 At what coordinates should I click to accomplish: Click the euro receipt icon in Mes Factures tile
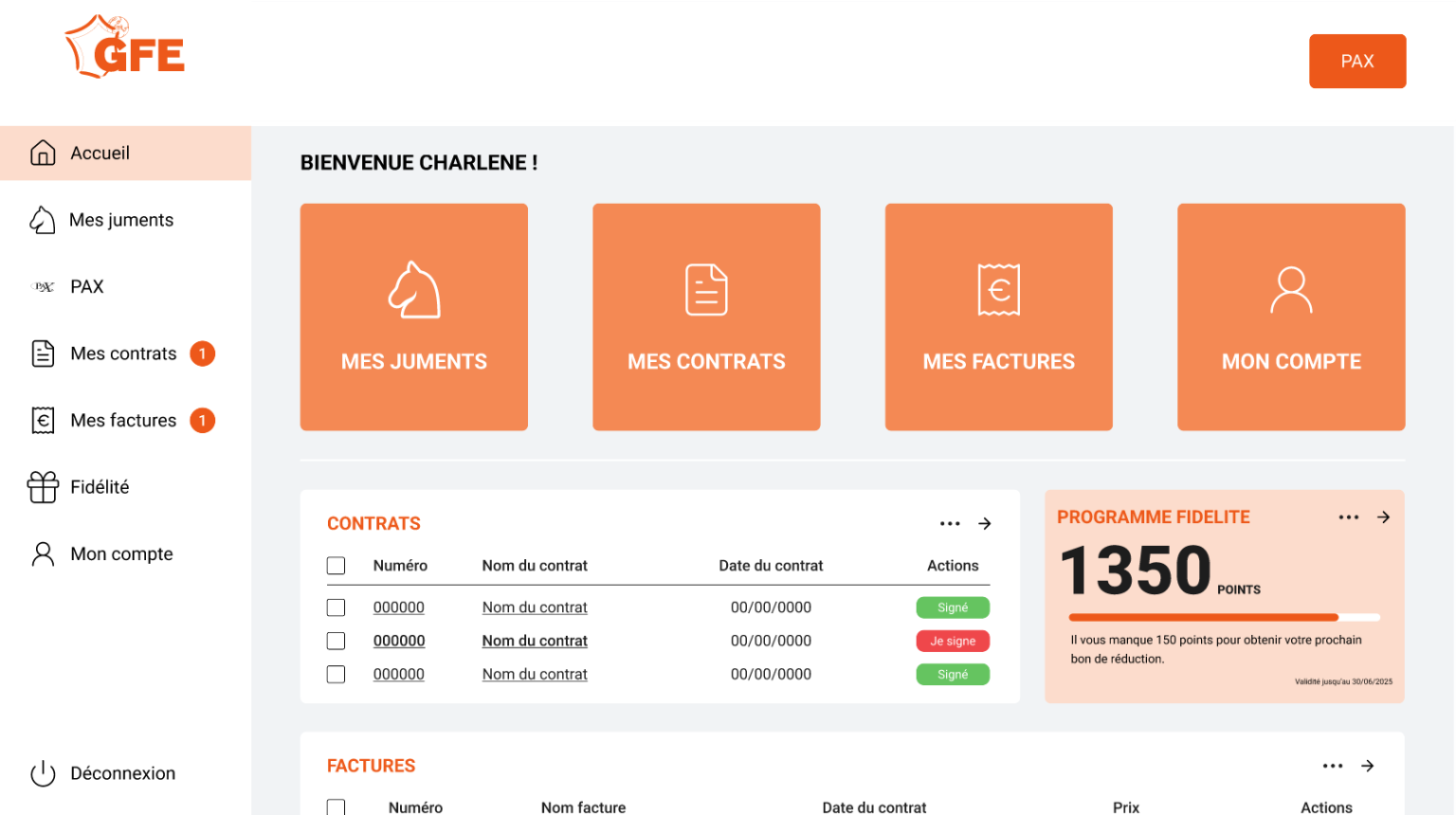[x=998, y=289]
